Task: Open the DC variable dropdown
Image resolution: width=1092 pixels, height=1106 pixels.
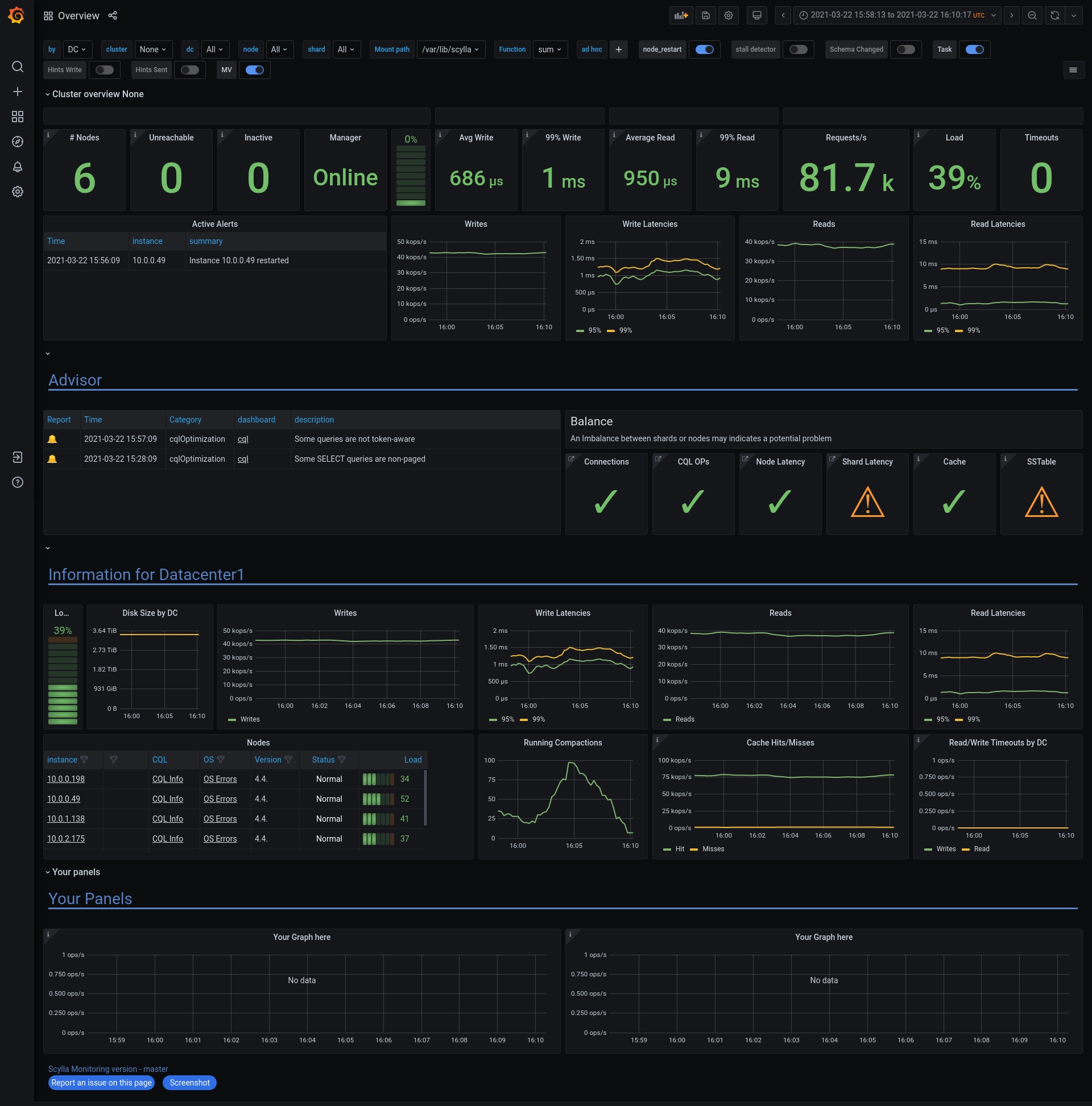Action: 77,49
